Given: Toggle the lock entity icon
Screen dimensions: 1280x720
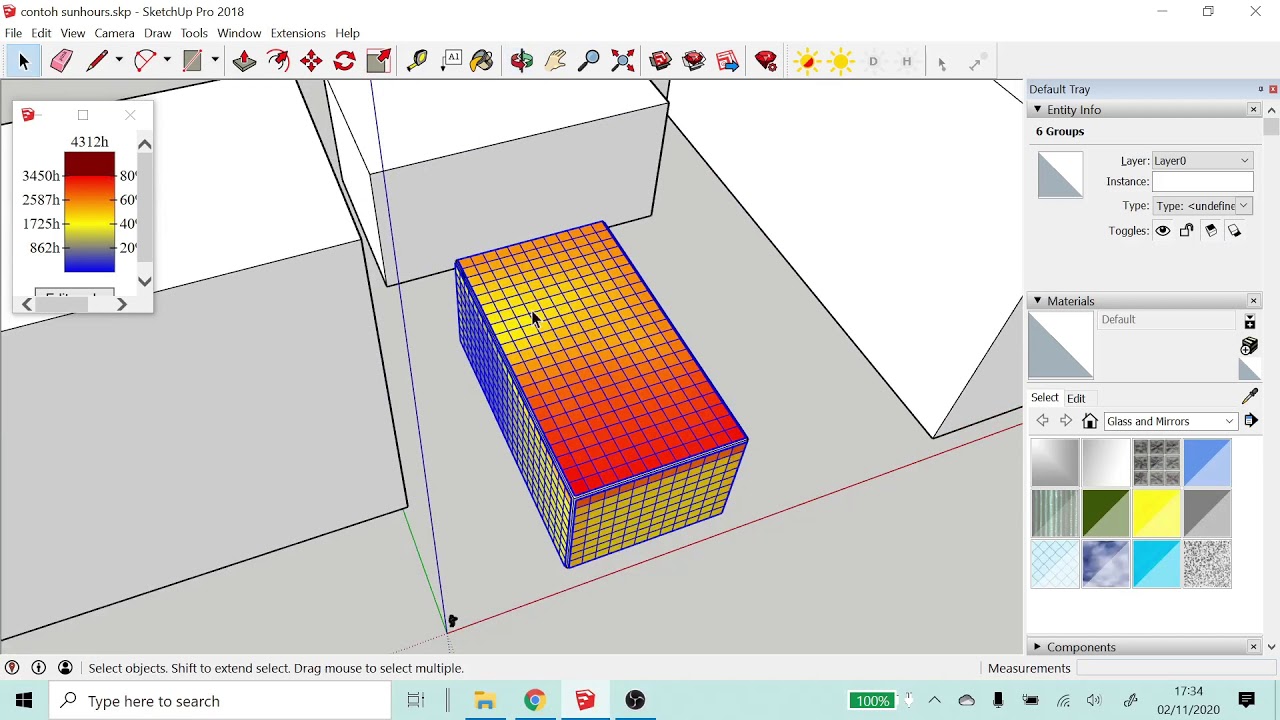Looking at the screenshot, I should point(1187,231).
